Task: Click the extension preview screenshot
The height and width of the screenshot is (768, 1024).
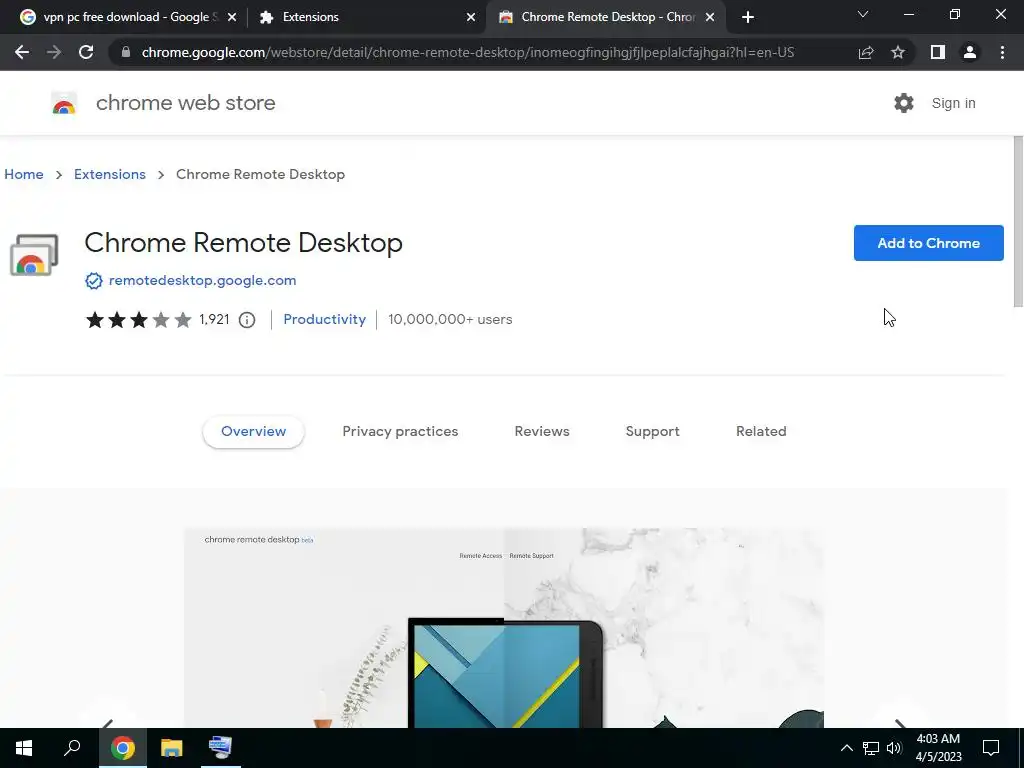Action: pos(504,628)
